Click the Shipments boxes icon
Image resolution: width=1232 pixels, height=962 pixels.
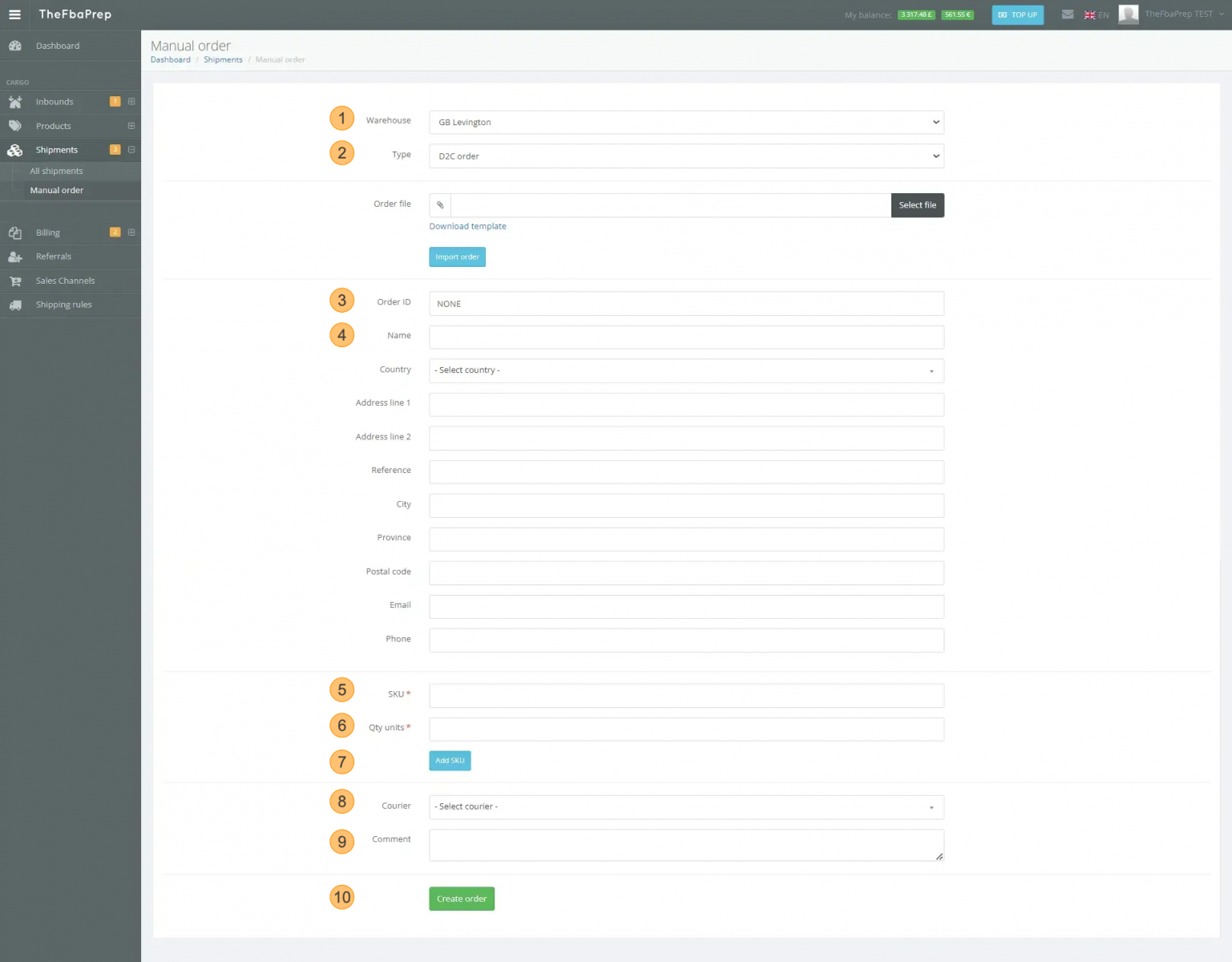coord(15,150)
